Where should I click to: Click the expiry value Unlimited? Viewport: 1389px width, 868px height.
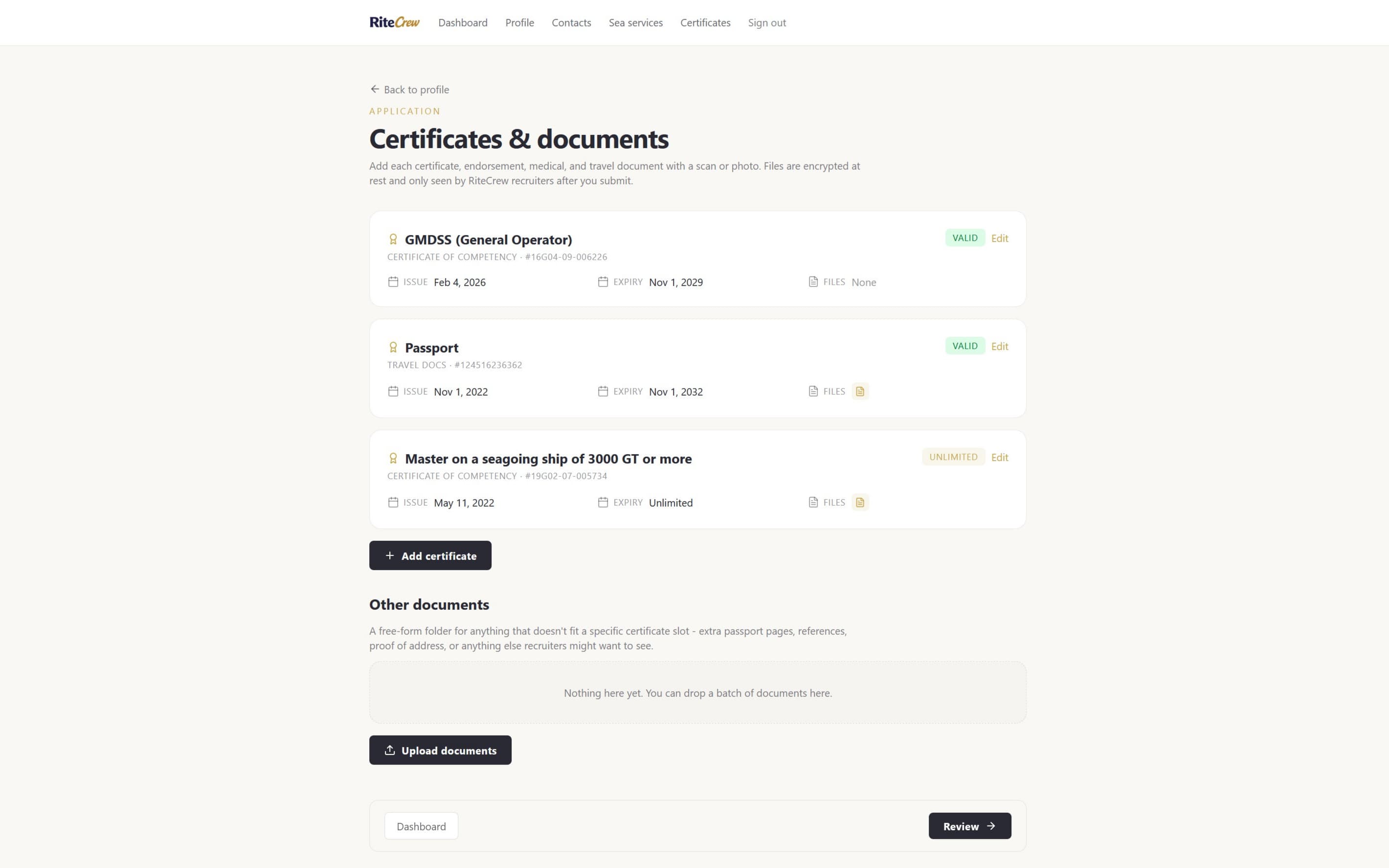tap(671, 502)
